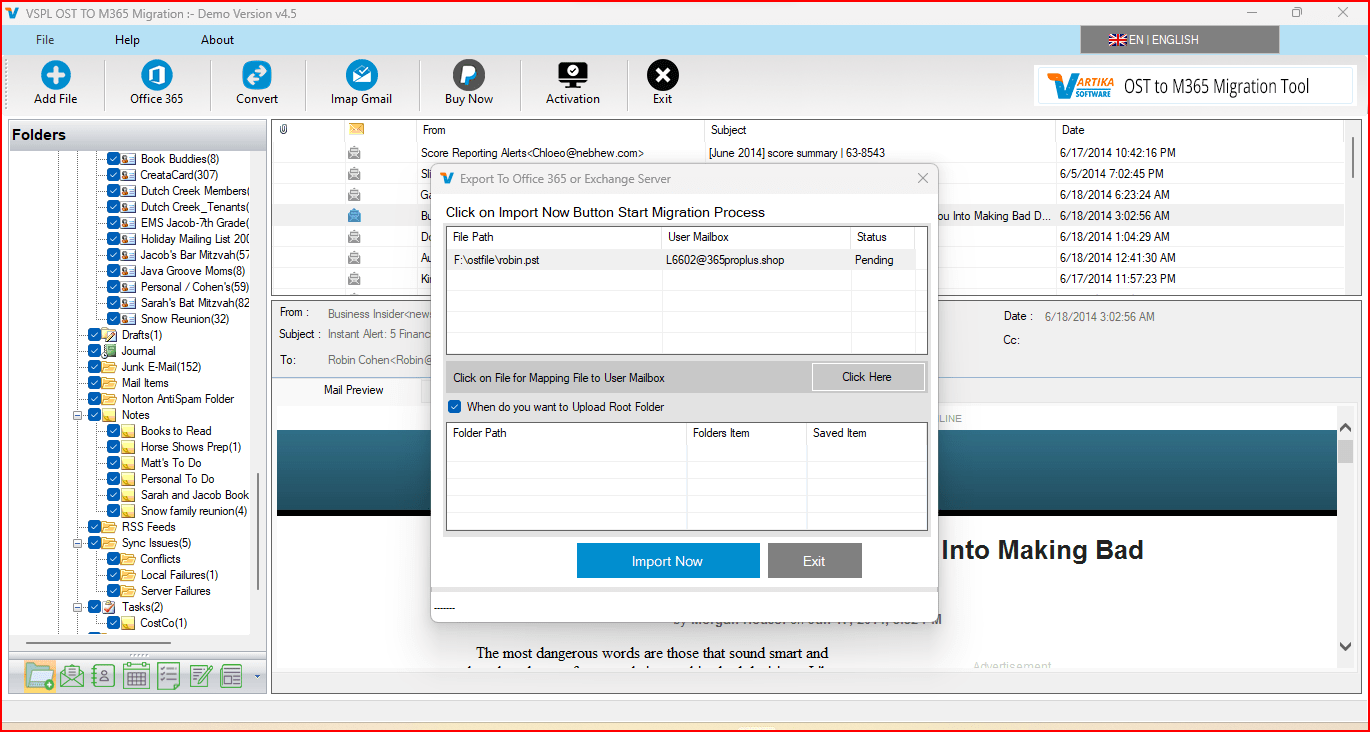Open the About menu
The image size is (1370, 732).
coord(217,40)
